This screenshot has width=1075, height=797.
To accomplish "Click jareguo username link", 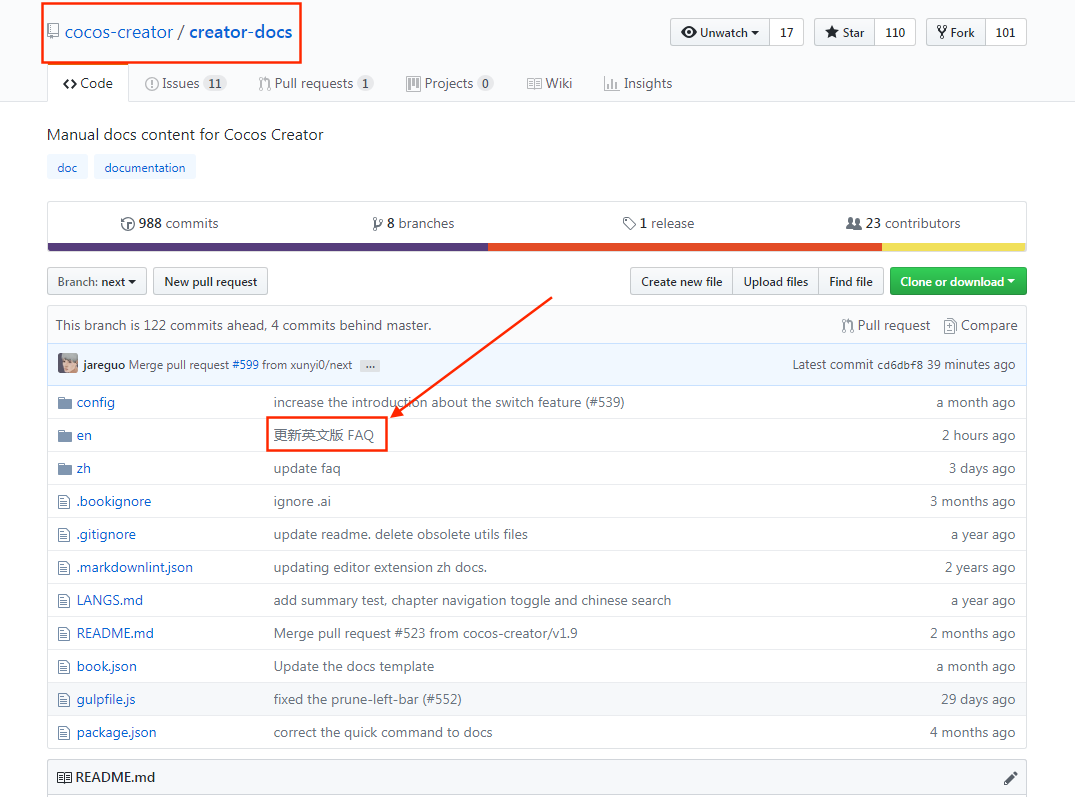I will tap(104, 365).
